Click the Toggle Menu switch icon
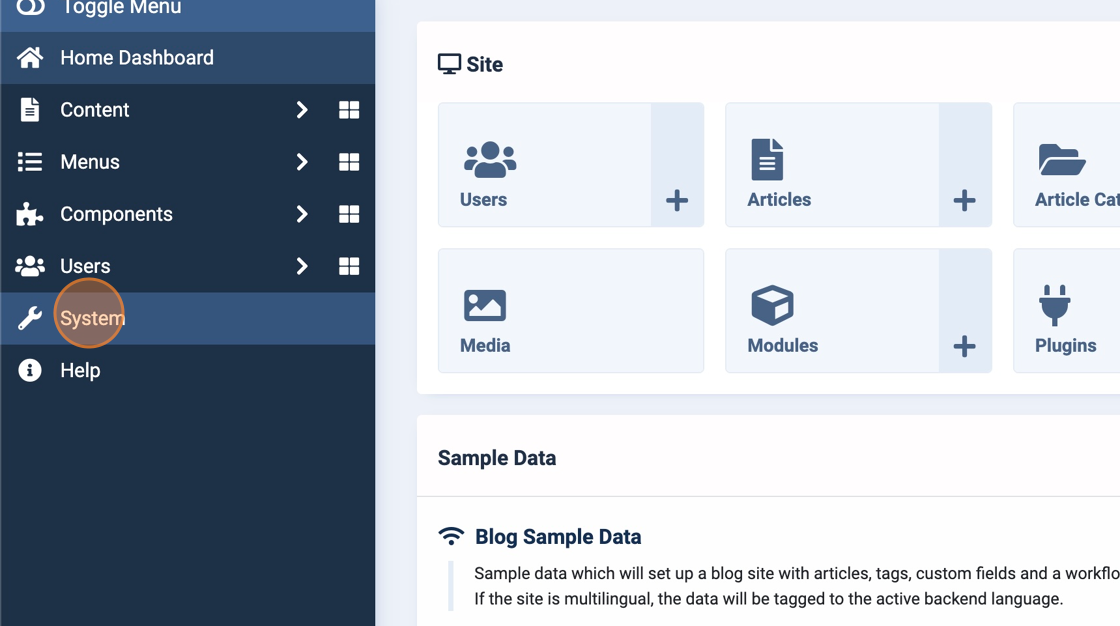This screenshot has width=1120, height=626. tap(30, 8)
